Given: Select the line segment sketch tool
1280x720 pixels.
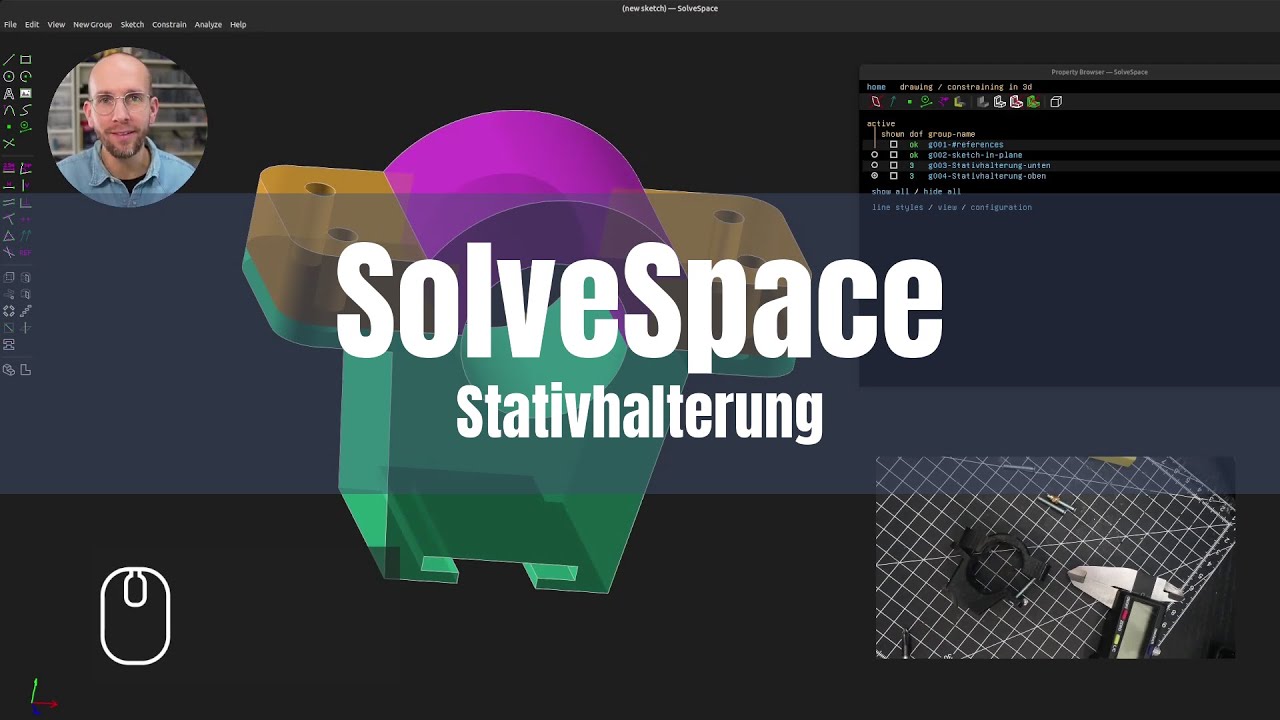Looking at the screenshot, I should pyautogui.click(x=9, y=59).
